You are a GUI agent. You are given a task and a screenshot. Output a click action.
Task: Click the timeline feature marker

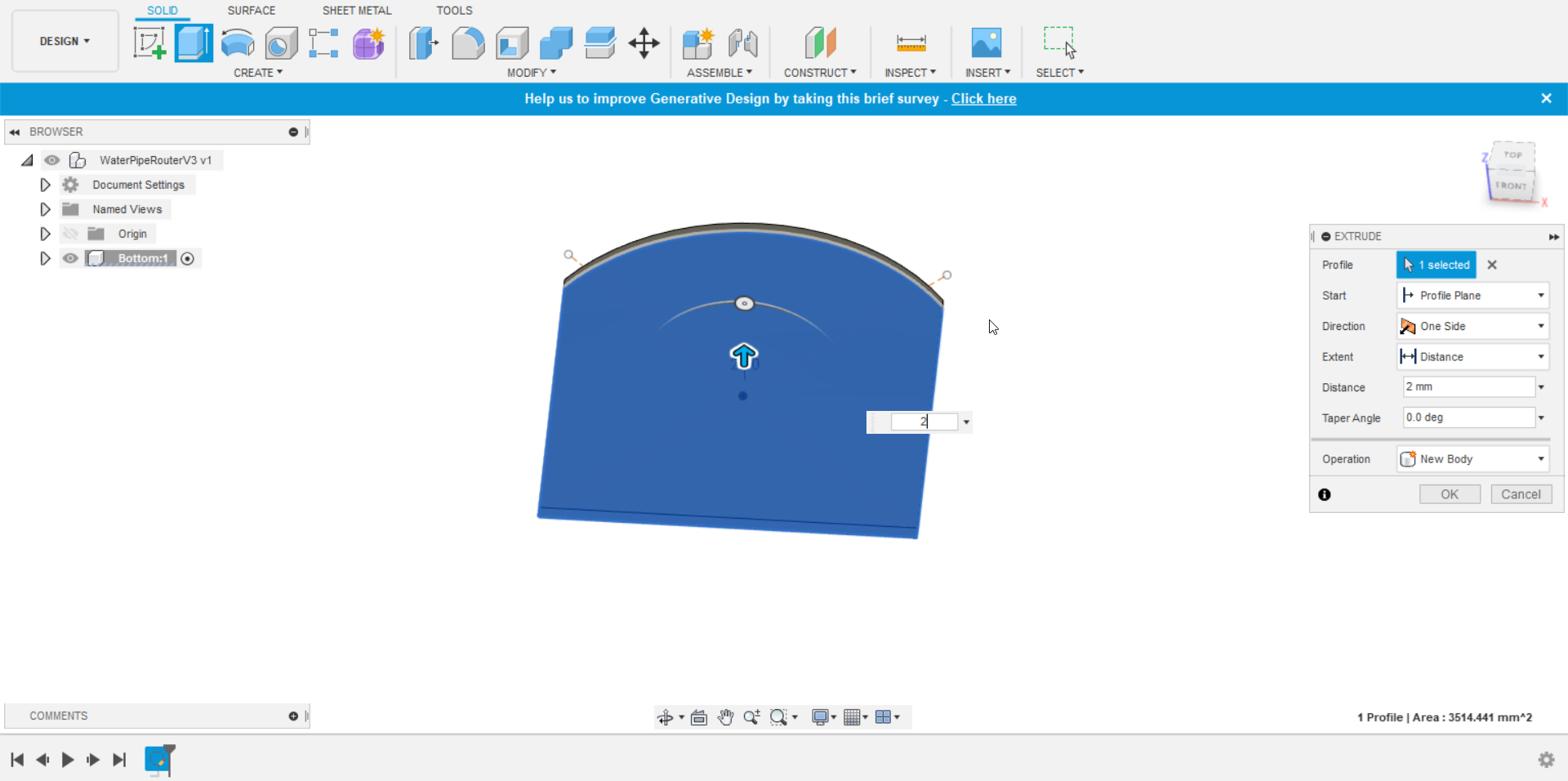pos(158,760)
